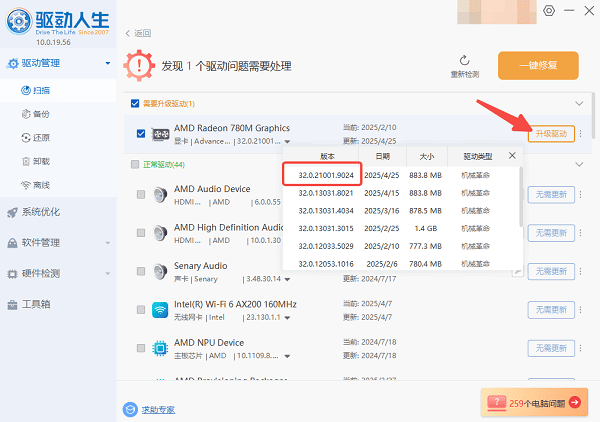The height and width of the screenshot is (422, 600).
Task: Click the AMD Radeon 780M graphics card icon
Action: (160, 133)
